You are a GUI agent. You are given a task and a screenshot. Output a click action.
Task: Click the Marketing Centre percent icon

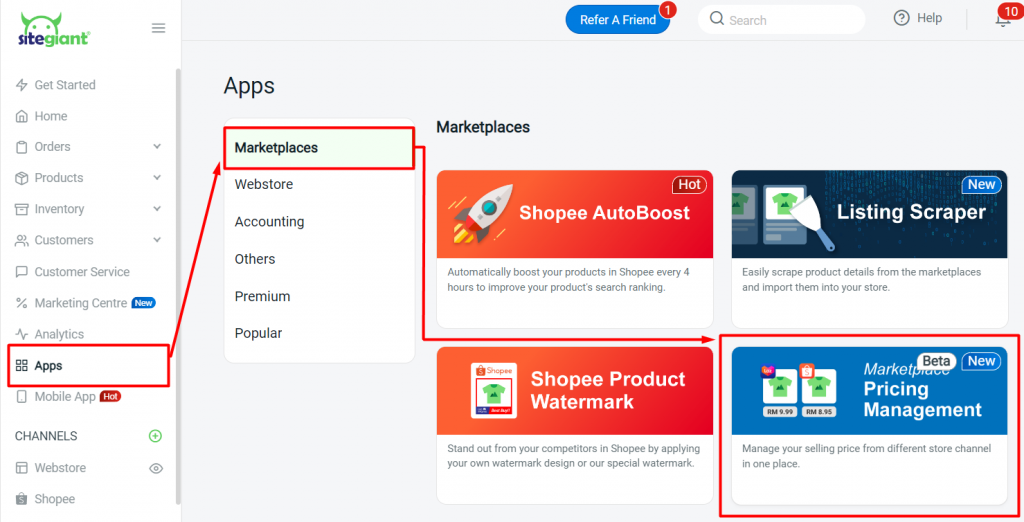coord(22,303)
